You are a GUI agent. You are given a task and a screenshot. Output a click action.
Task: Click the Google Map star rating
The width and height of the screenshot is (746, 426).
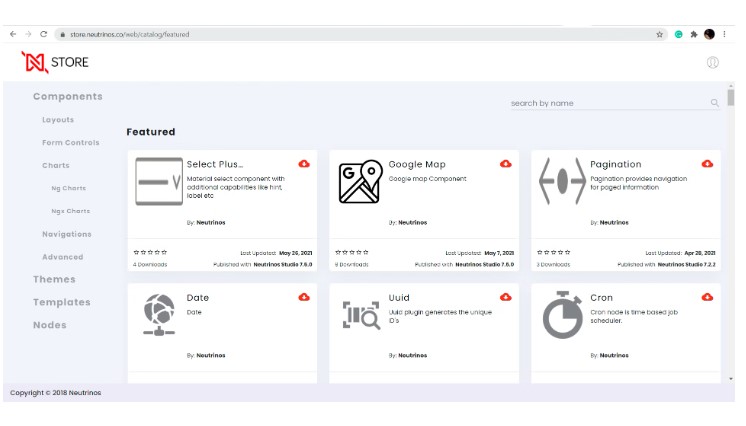click(352, 252)
